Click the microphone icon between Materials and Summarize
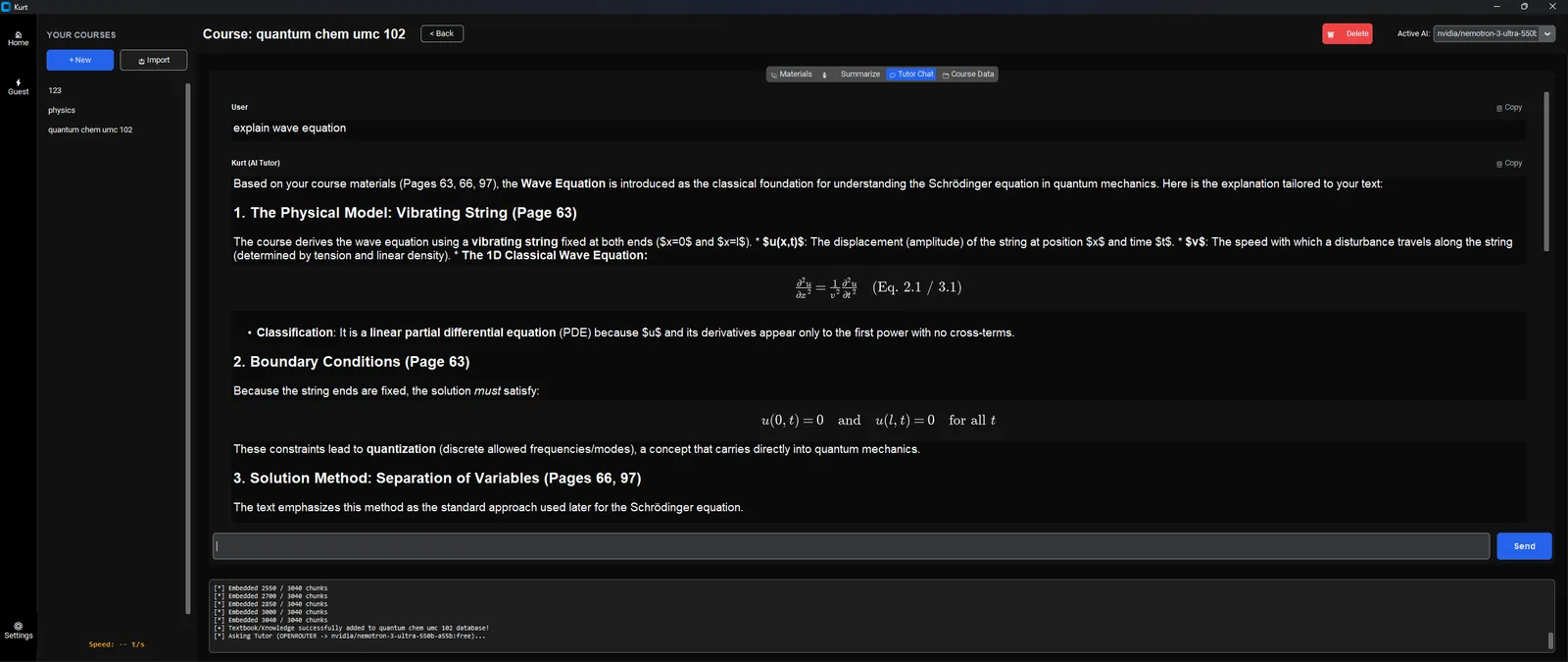Screen dimensions: 1568x662 824,75
